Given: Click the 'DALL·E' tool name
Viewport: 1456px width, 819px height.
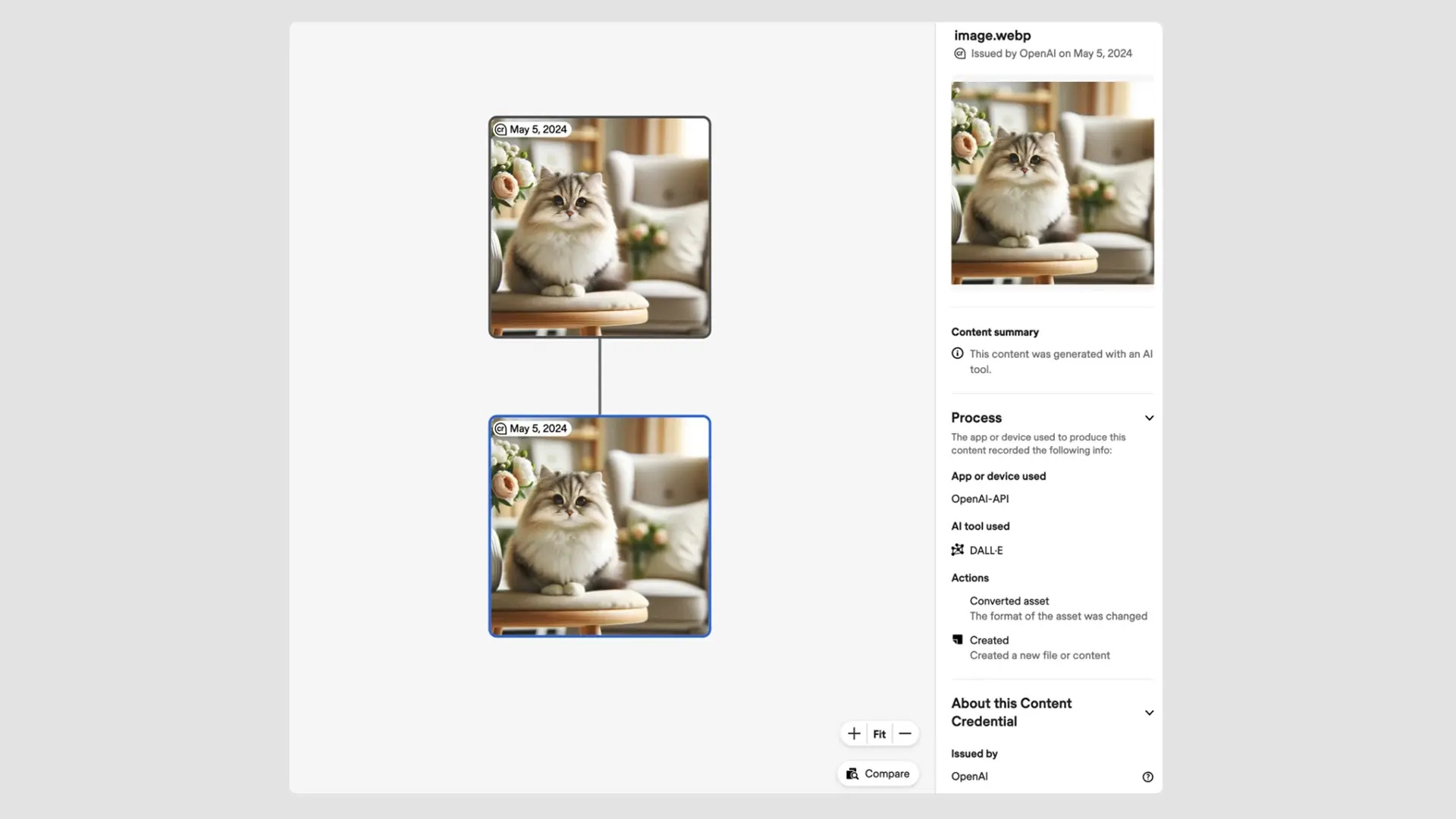Looking at the screenshot, I should pyautogui.click(x=986, y=551).
